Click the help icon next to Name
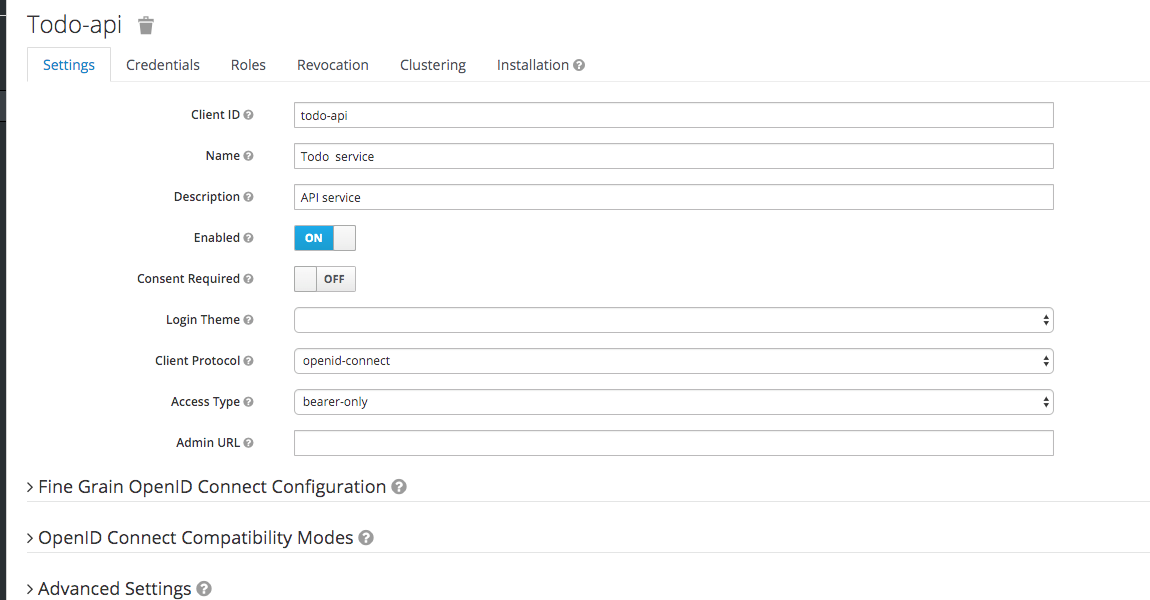Image resolution: width=1150 pixels, height=600 pixels. click(x=247, y=155)
